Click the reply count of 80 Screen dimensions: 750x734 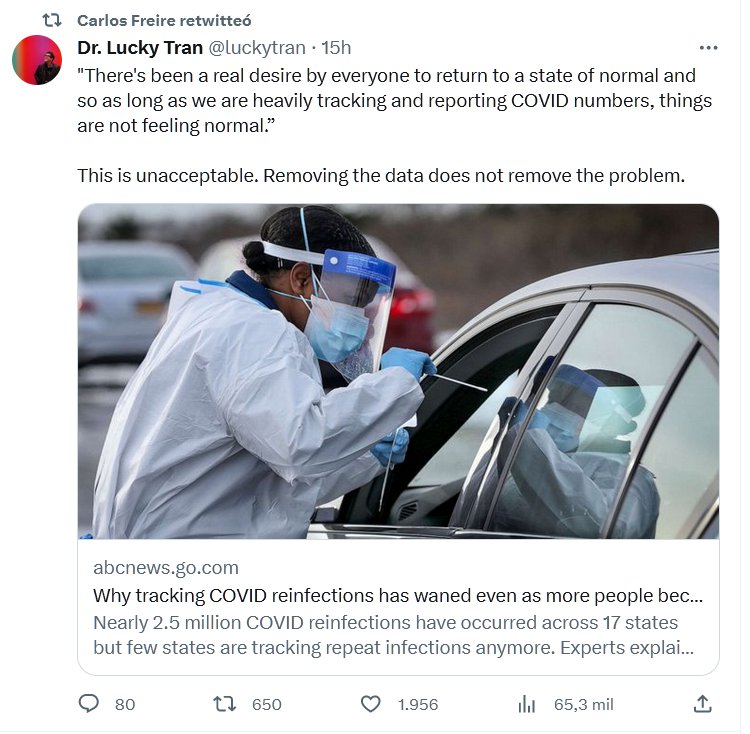[x=125, y=704]
